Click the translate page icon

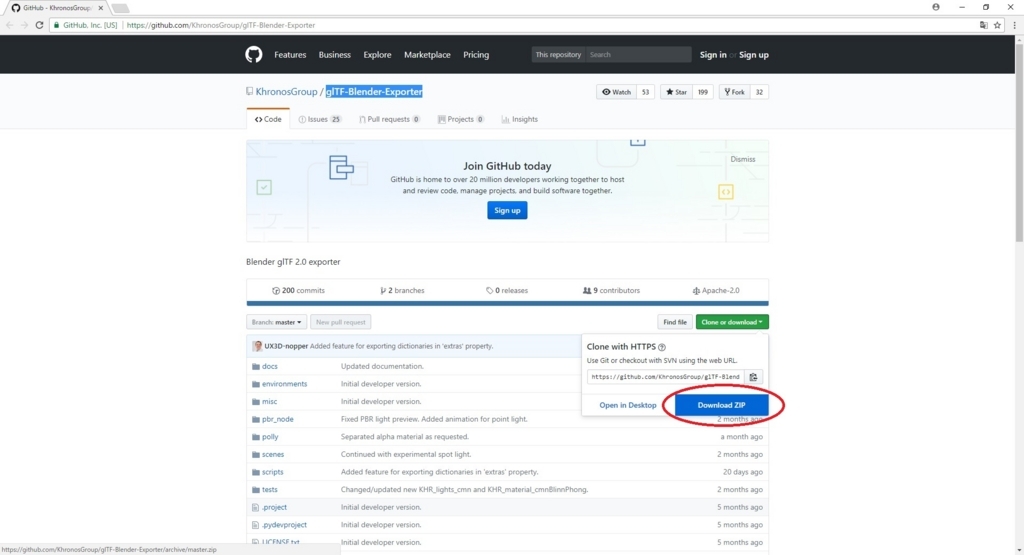click(x=984, y=25)
